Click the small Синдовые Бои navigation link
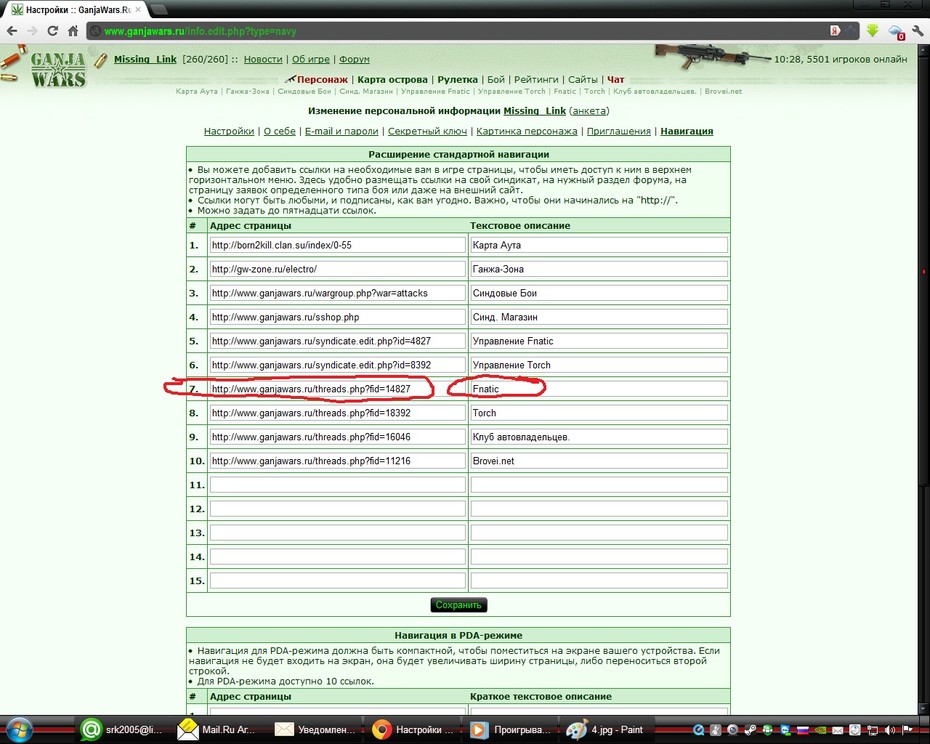The width and height of the screenshot is (930, 744). pyautogui.click(x=304, y=91)
